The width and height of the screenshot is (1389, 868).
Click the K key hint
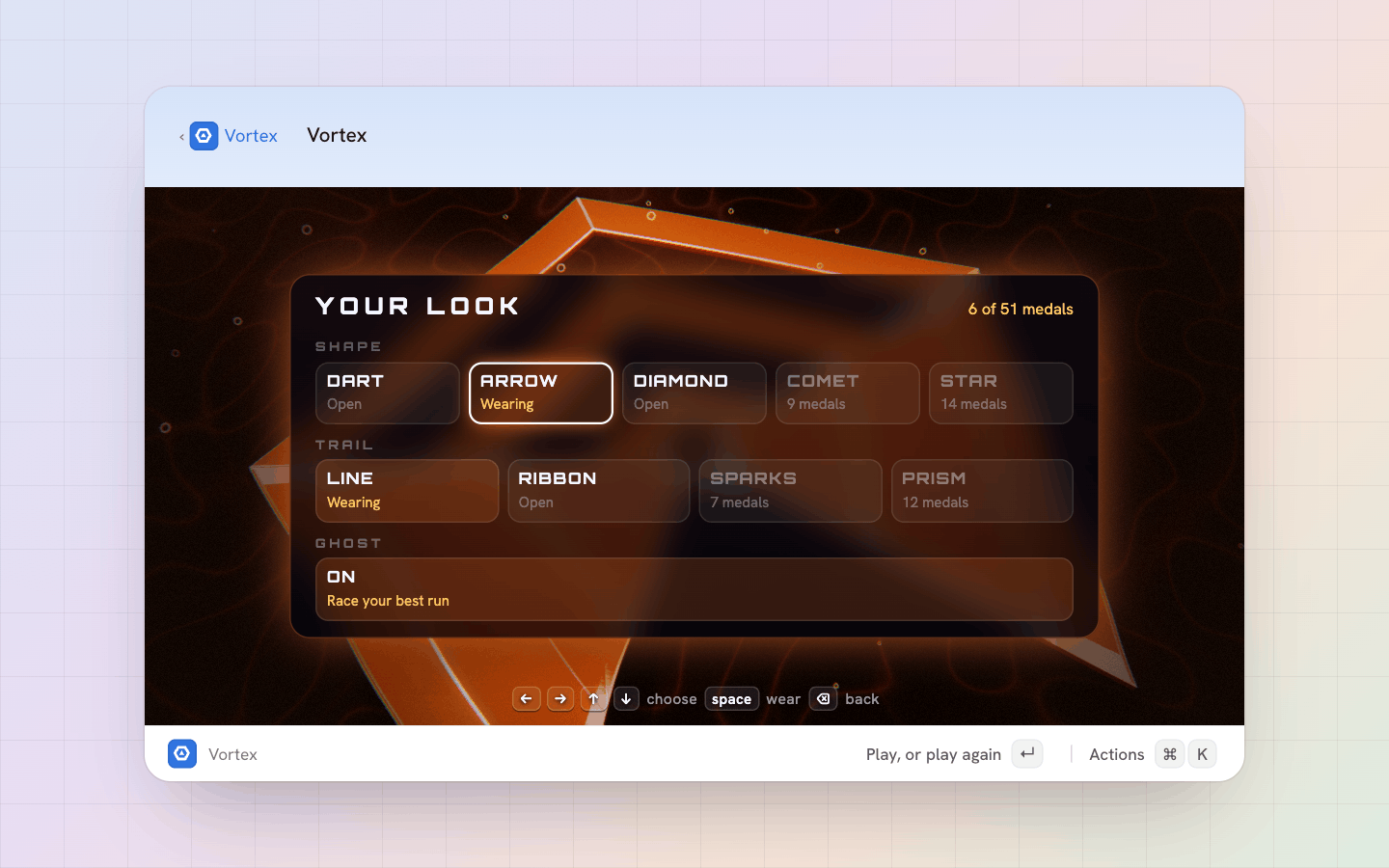(1202, 753)
